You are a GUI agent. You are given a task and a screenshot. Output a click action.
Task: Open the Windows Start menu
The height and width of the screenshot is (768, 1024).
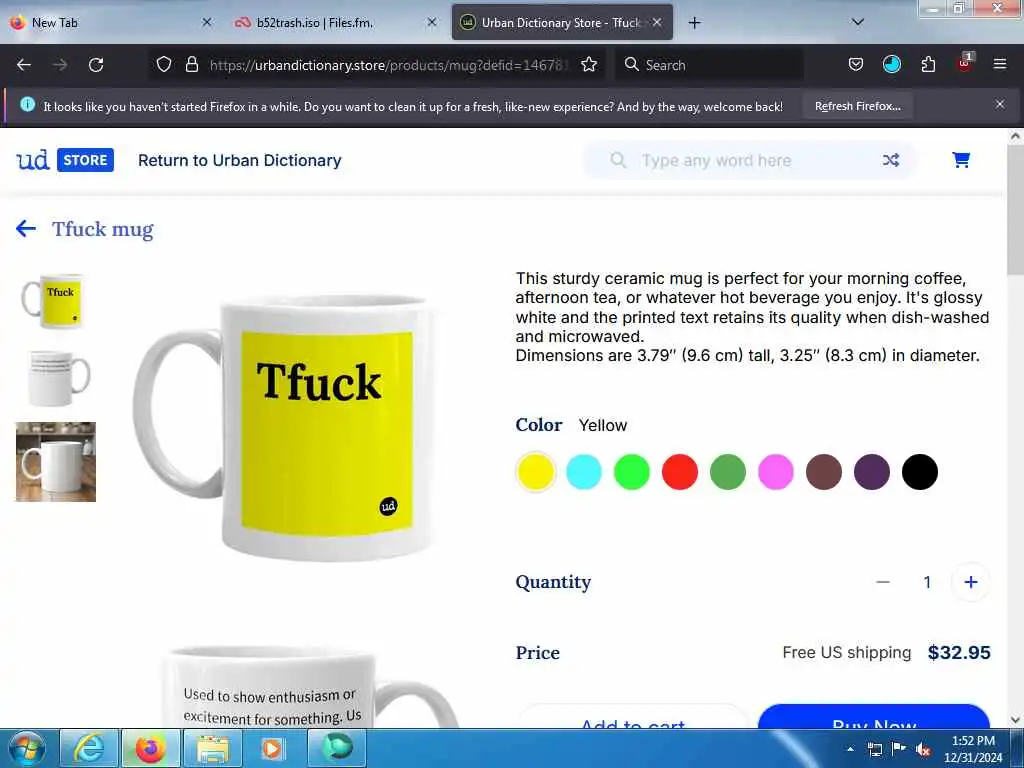click(x=27, y=748)
